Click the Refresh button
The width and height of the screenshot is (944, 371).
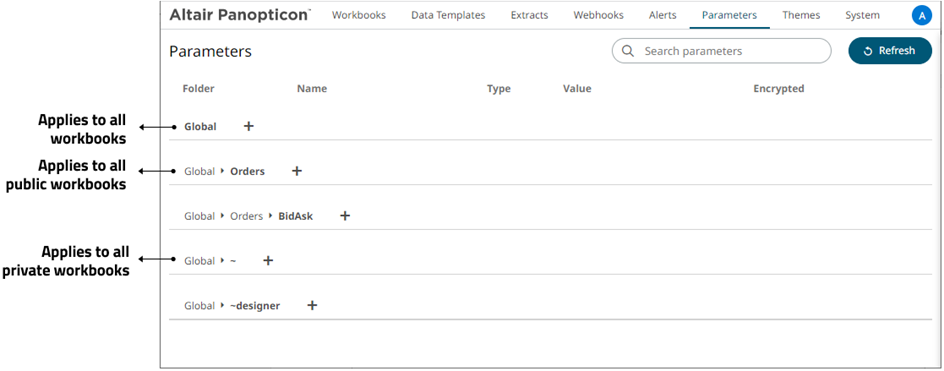[890, 51]
